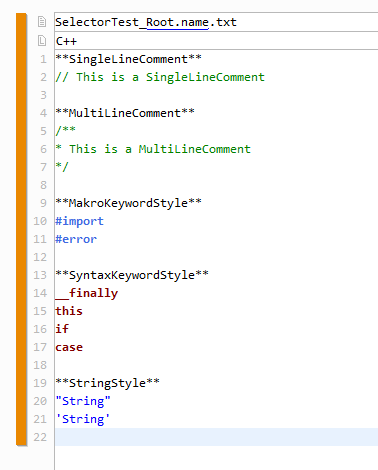Click the text **SyntaxKeywordStyle**
The height and width of the screenshot is (470, 378).
tap(132, 275)
